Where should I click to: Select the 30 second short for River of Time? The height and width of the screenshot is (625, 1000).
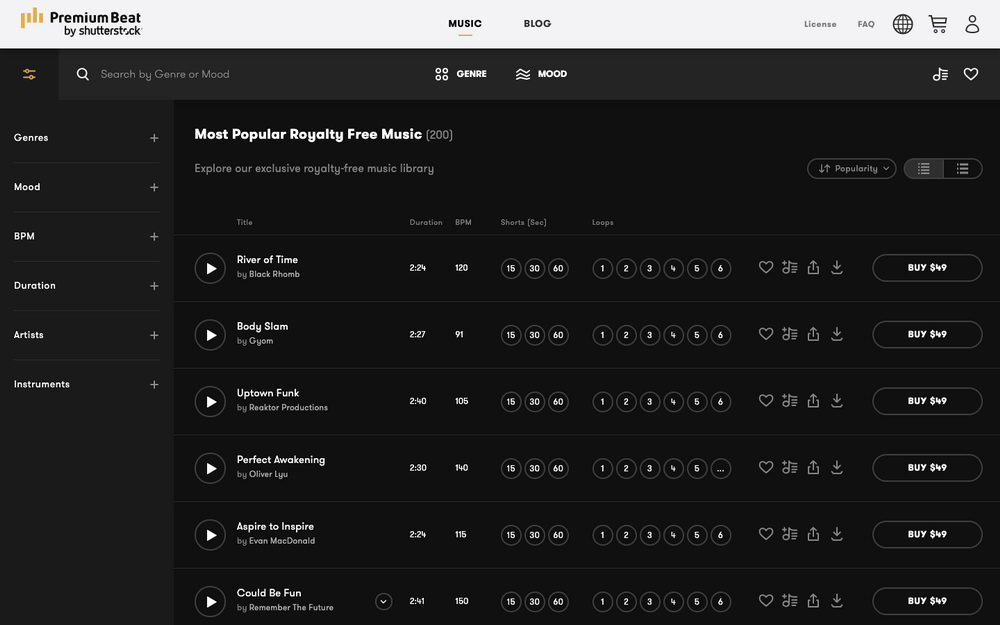[x=535, y=268]
